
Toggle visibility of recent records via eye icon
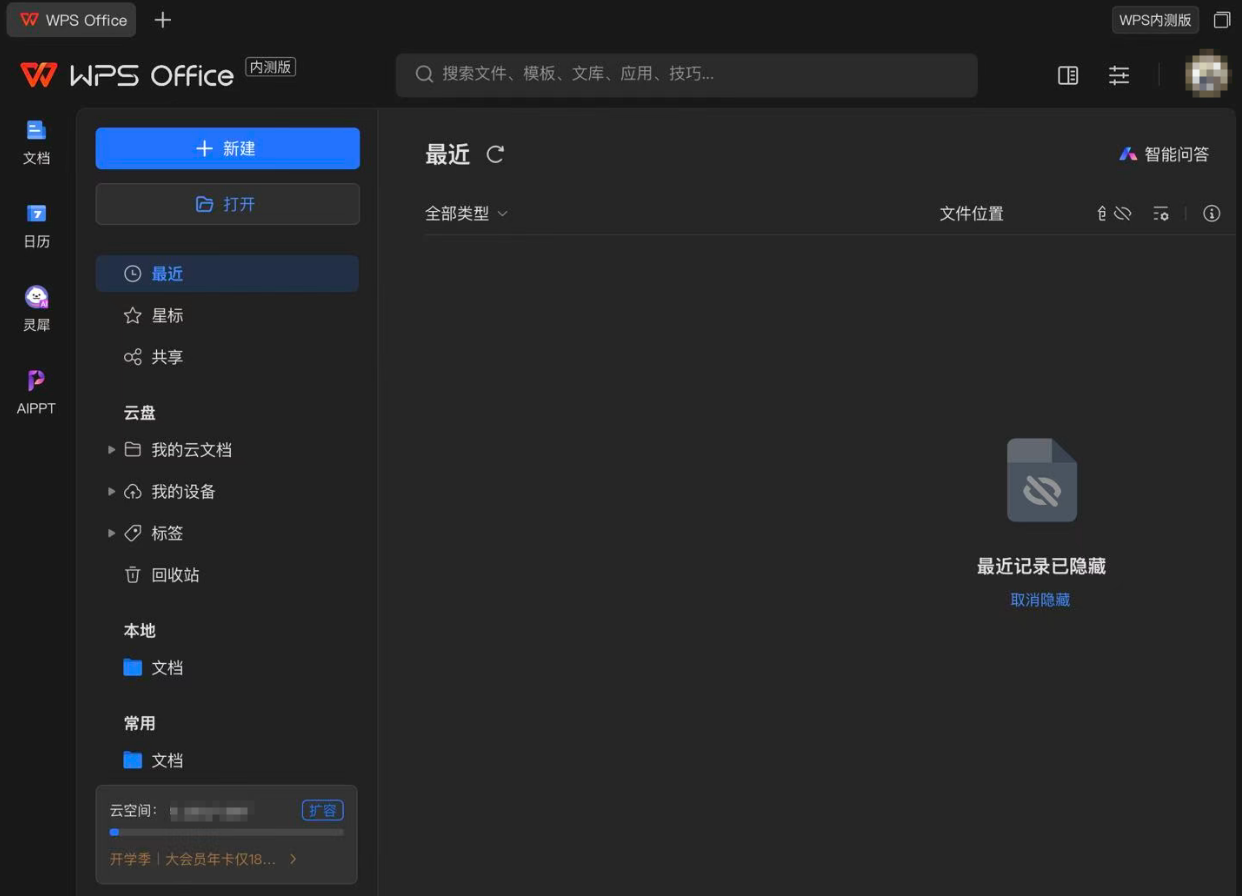pos(1122,213)
